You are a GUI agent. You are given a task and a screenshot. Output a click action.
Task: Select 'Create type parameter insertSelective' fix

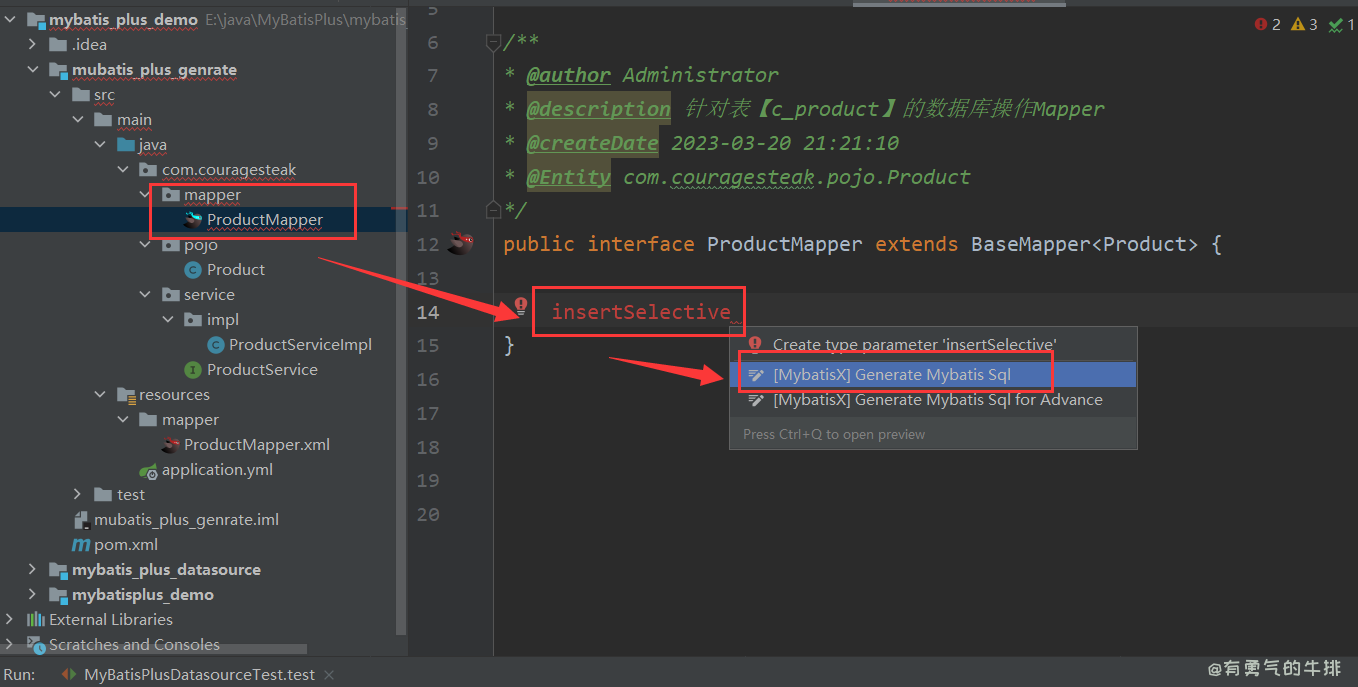point(914,345)
